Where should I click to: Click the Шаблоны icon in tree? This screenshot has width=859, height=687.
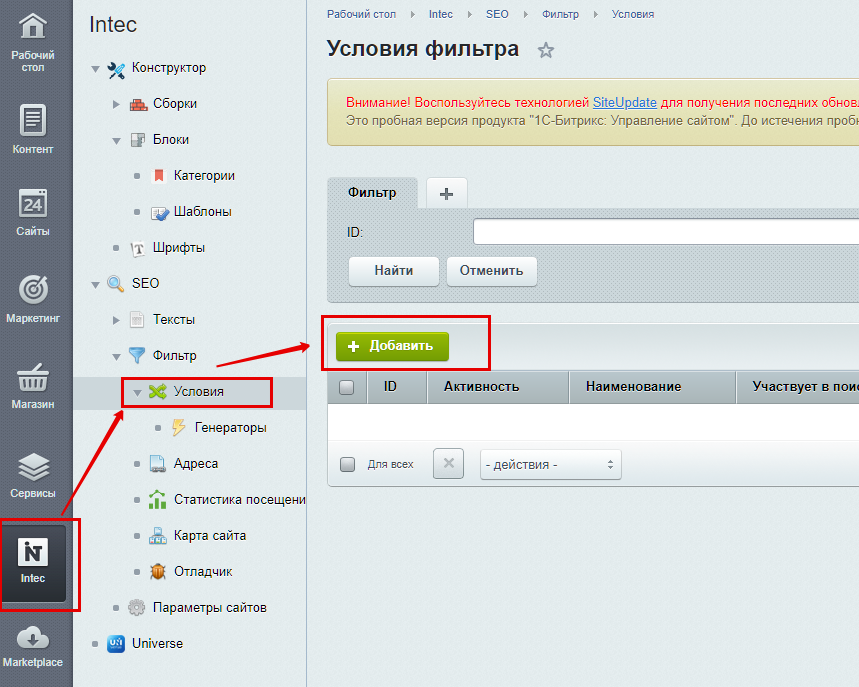click(160, 213)
